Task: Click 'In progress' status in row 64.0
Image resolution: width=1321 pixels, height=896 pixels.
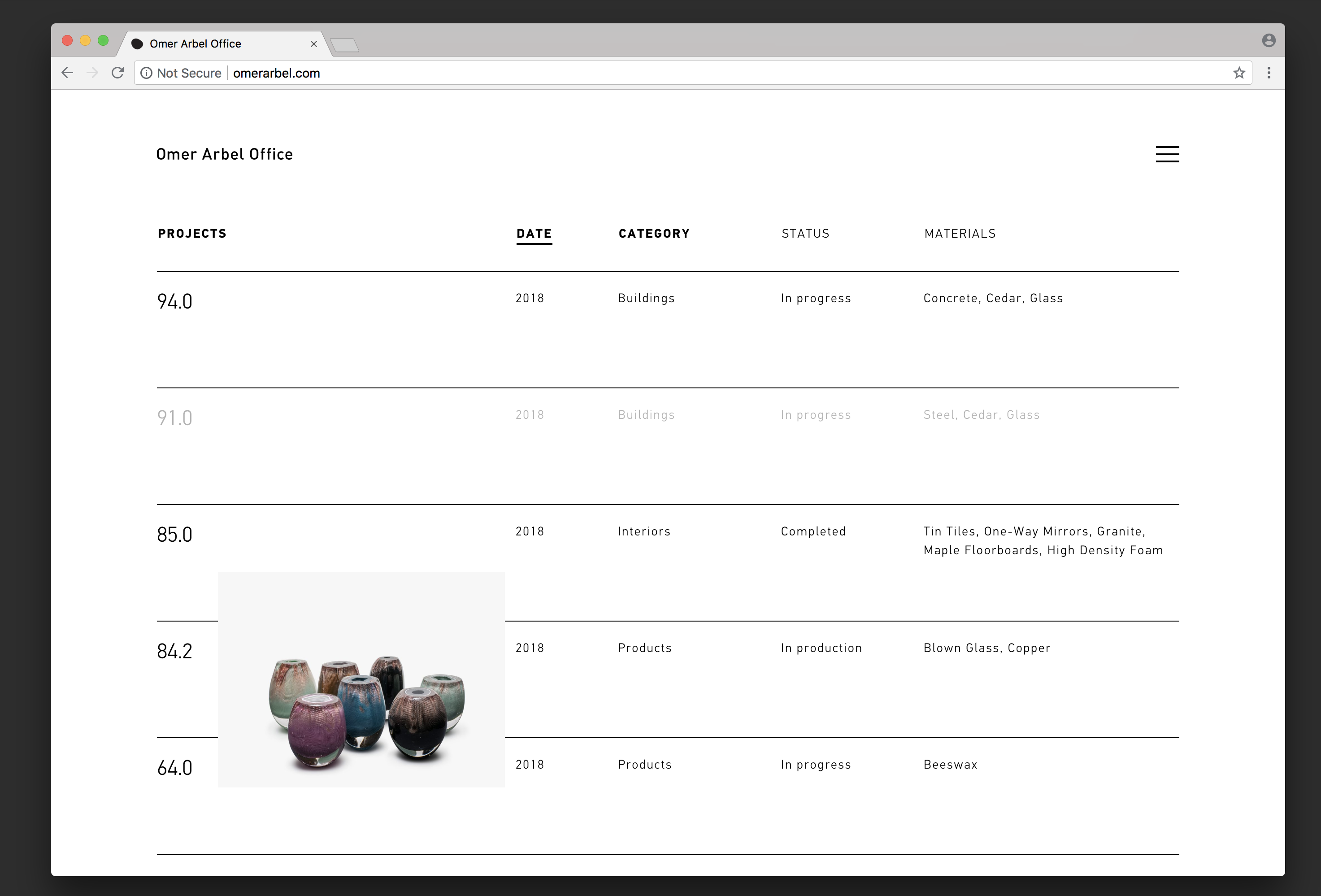Action: (816, 765)
